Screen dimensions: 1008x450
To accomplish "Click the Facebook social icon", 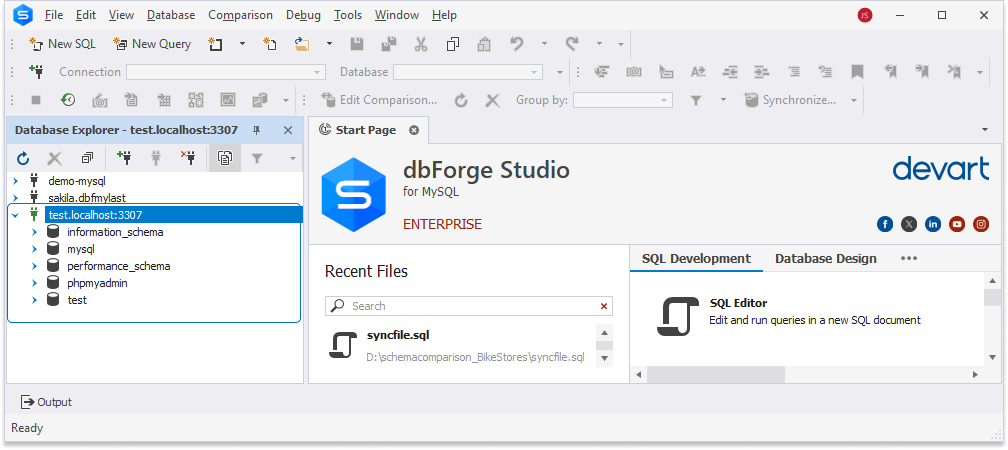I will point(885,224).
